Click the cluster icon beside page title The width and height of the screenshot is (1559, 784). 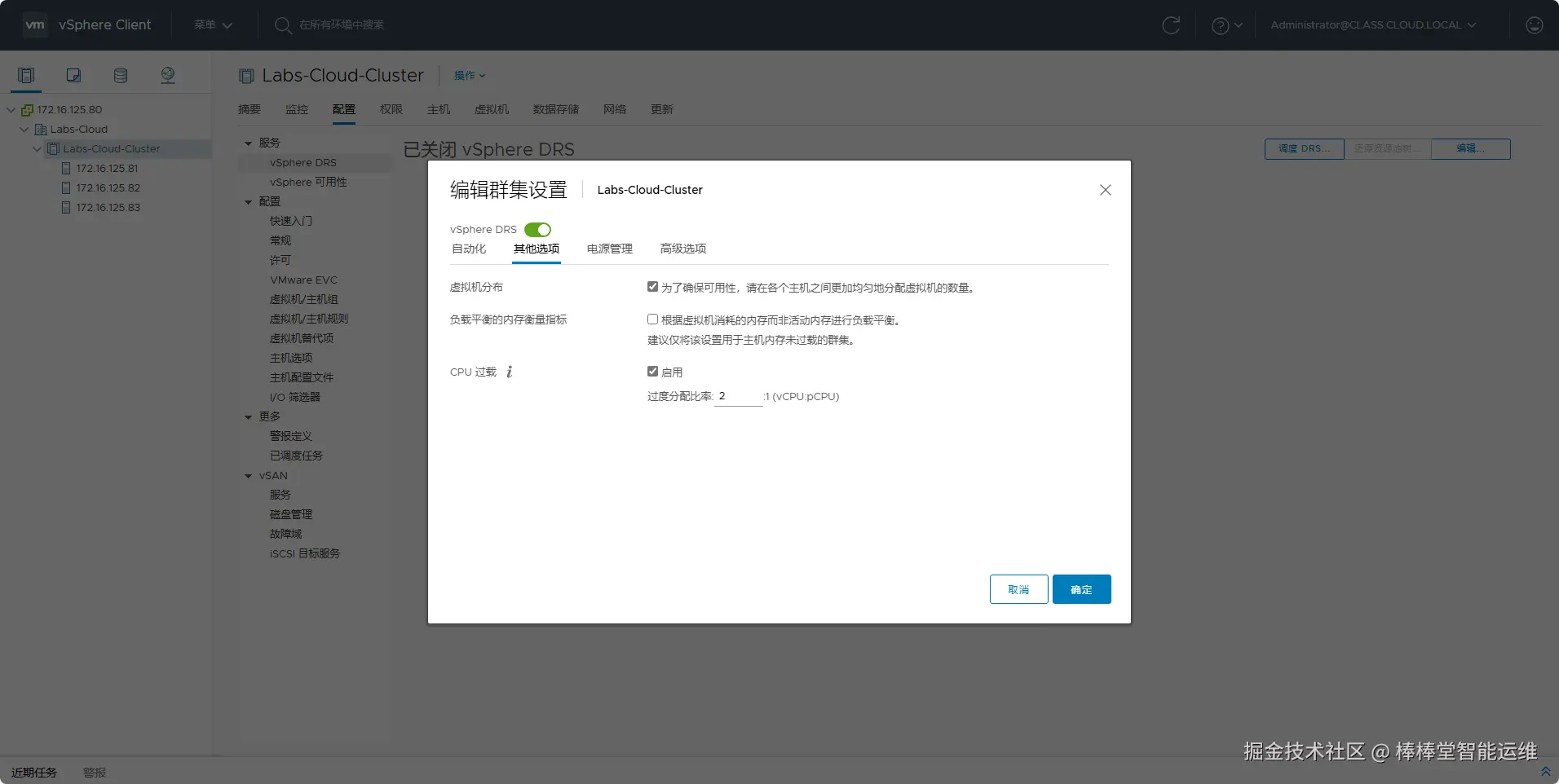pos(246,76)
